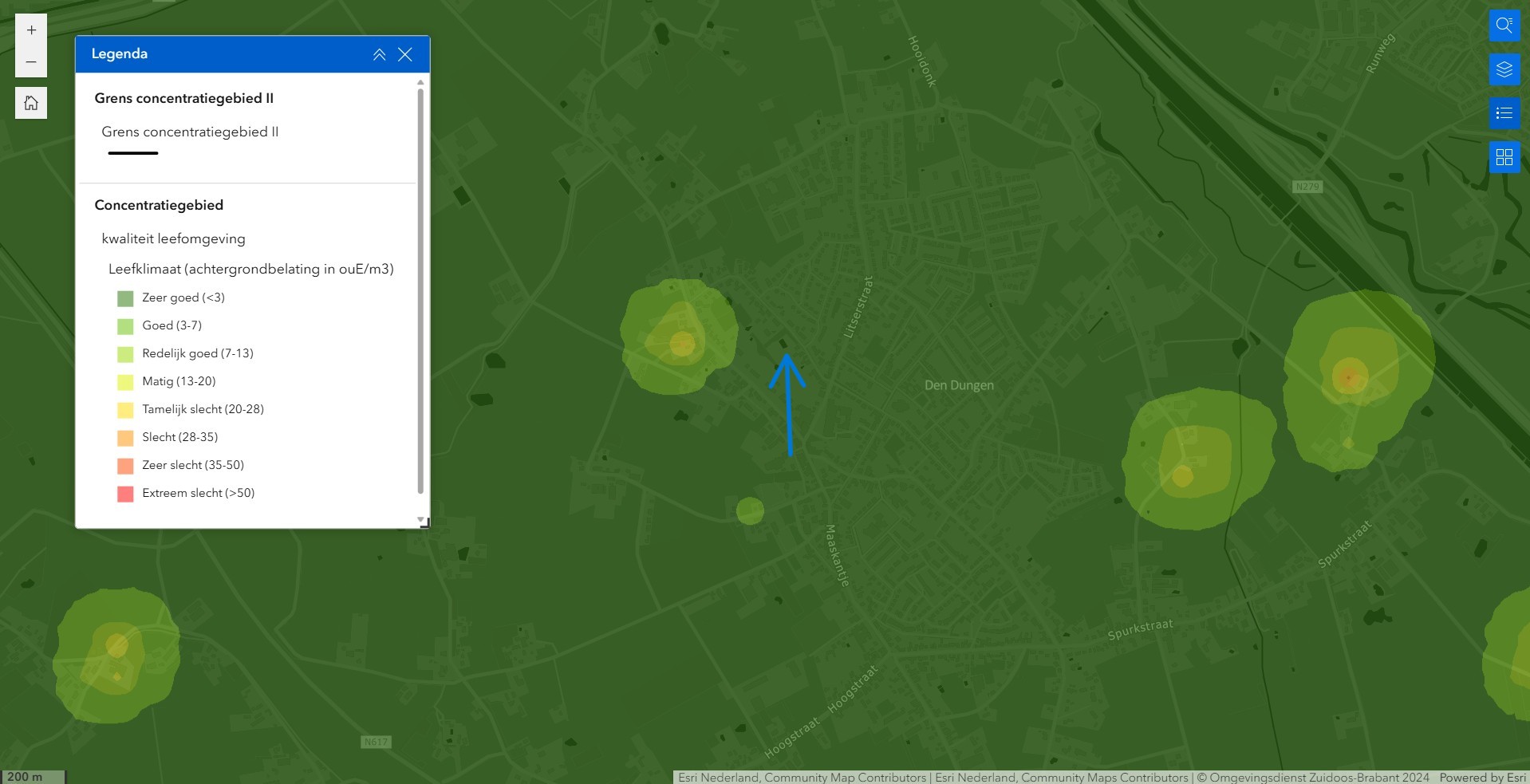Click the Powered by Esri link
Viewport: 1530px width, 784px height.
(1482, 777)
